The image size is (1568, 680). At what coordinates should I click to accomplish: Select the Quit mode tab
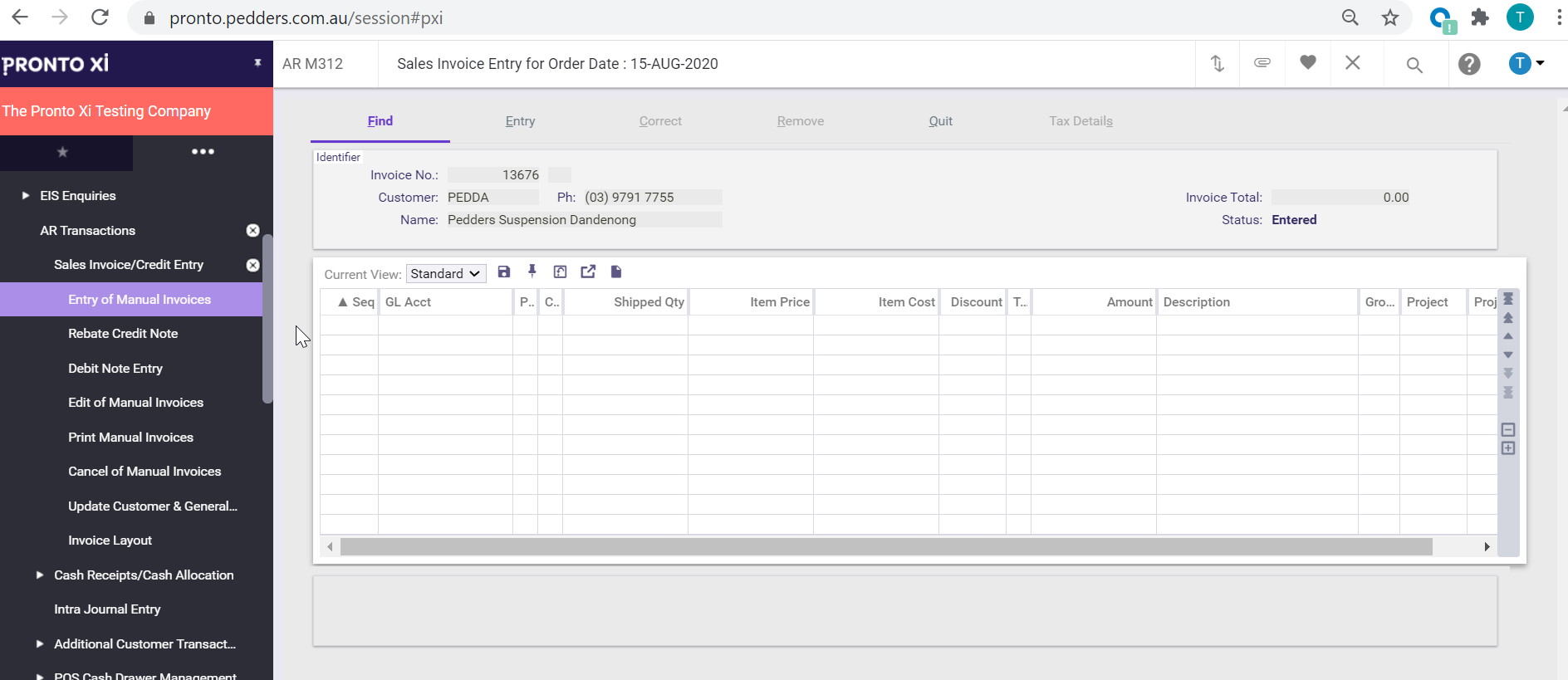point(940,121)
